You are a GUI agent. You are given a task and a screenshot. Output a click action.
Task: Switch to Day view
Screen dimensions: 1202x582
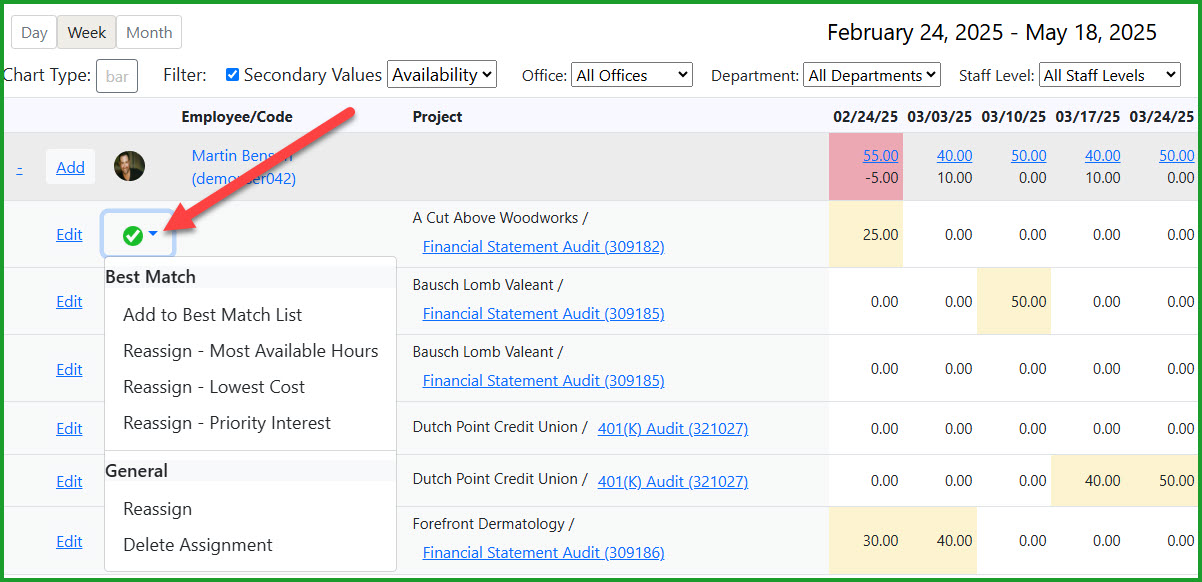pos(34,33)
